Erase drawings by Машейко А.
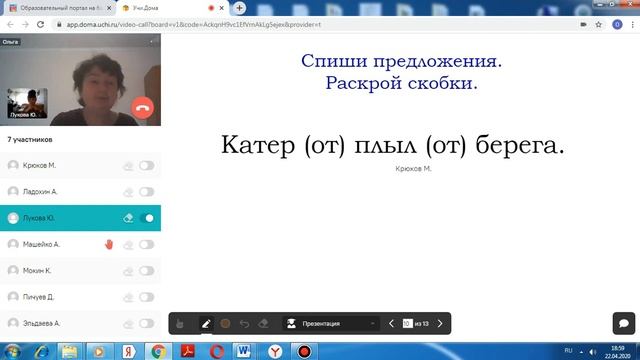 coord(128,244)
